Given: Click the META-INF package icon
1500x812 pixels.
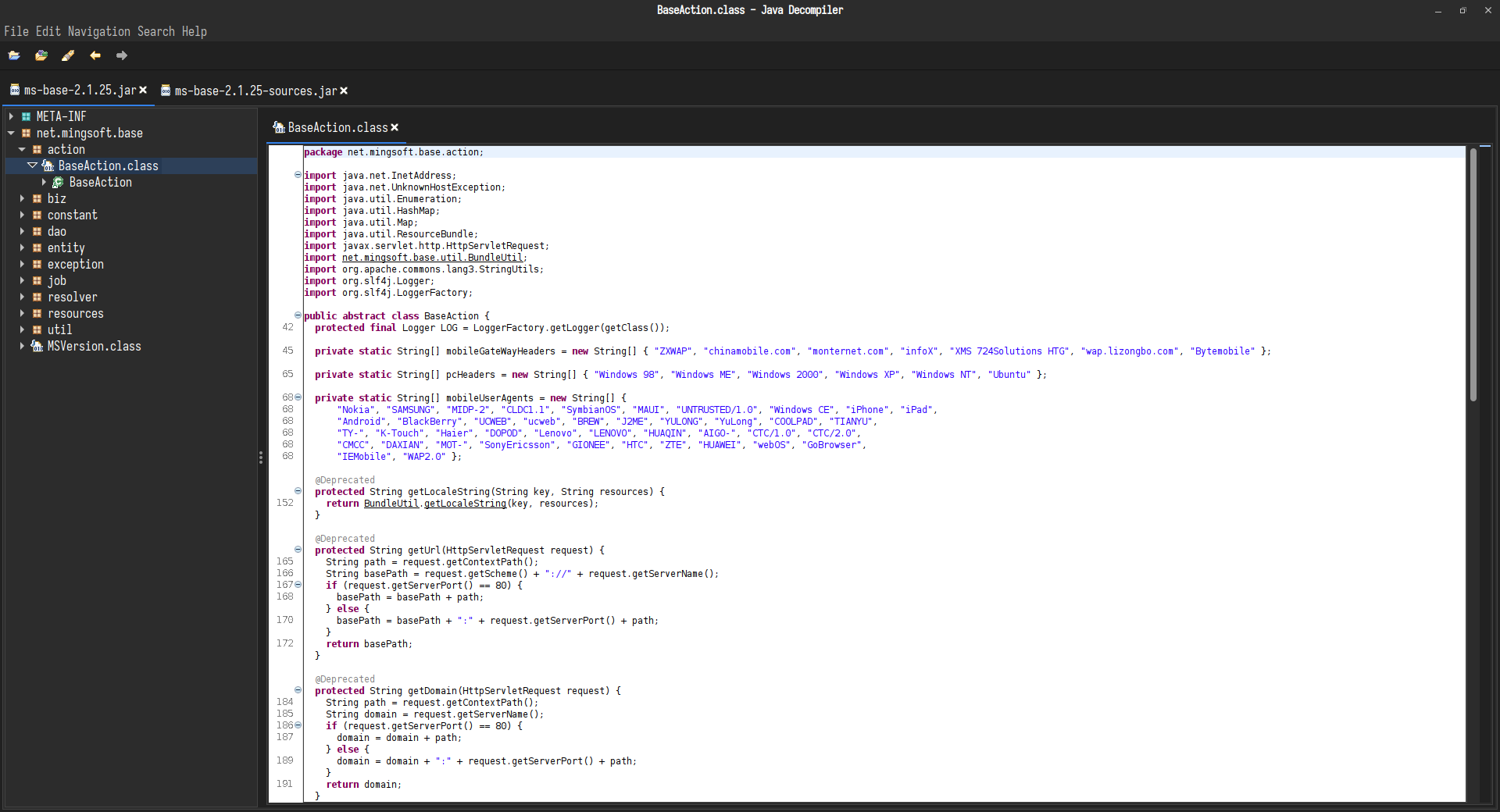Looking at the screenshot, I should point(26,116).
